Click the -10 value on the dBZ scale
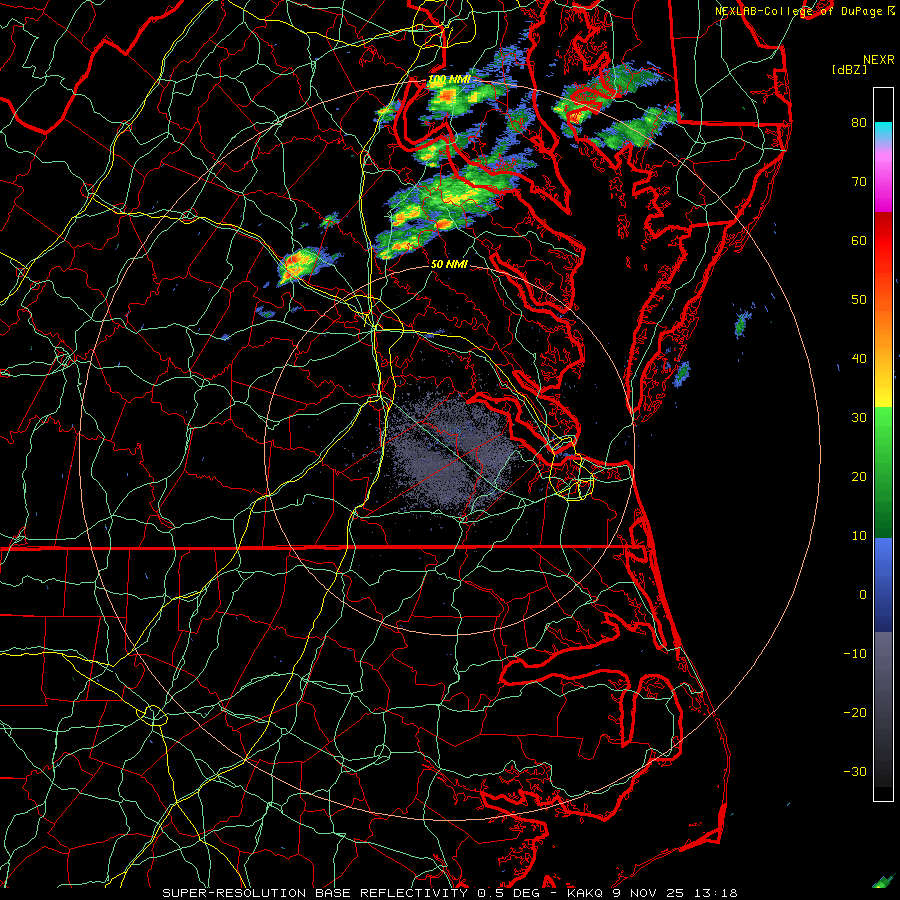Viewport: 900px width, 900px height. tap(855, 654)
